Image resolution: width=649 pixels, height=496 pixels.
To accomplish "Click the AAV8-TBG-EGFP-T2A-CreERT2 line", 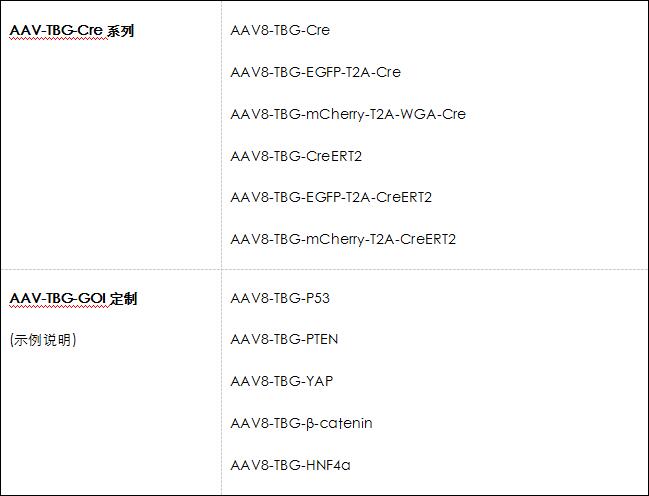I will (331, 197).
